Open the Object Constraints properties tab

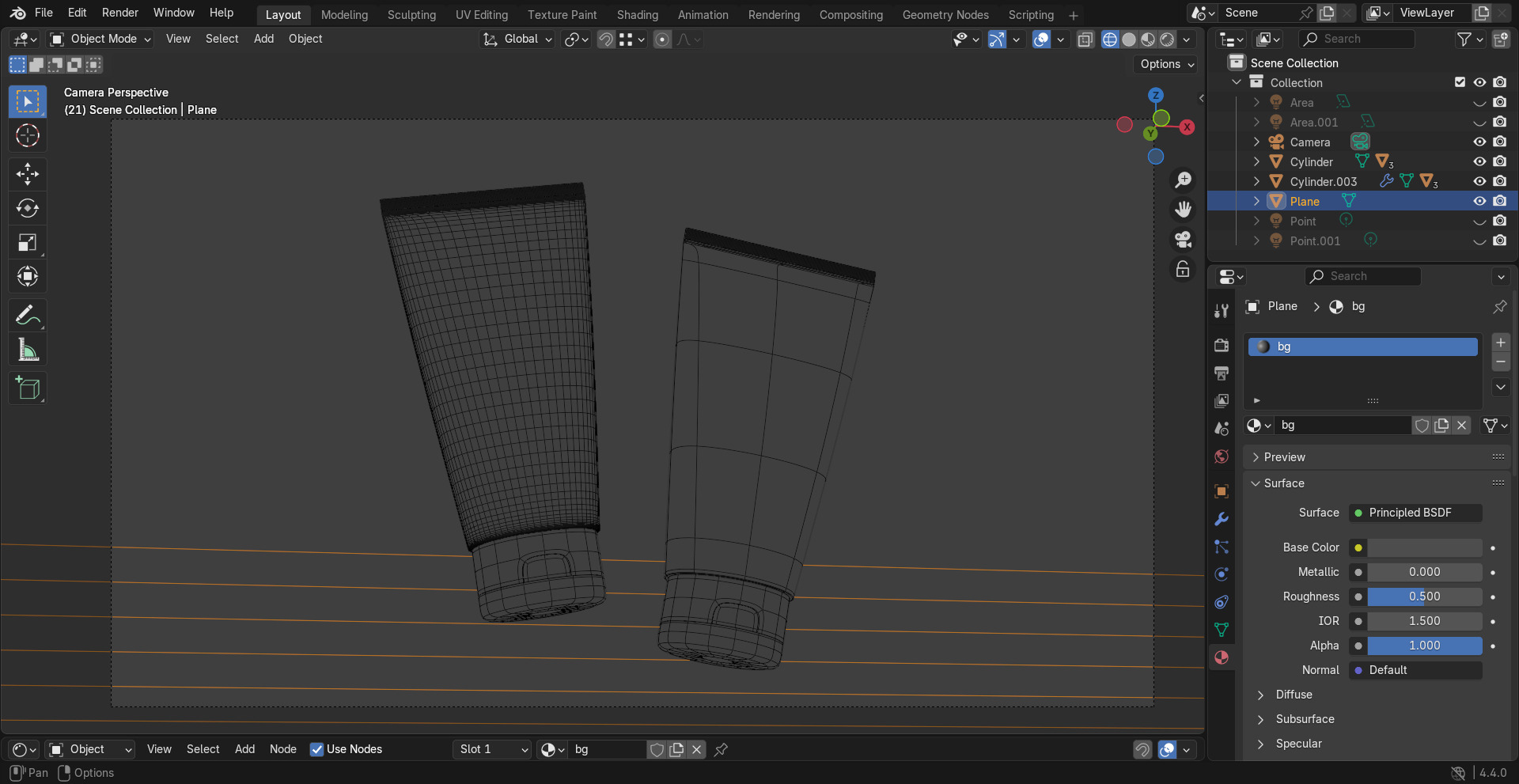pos(1222,602)
